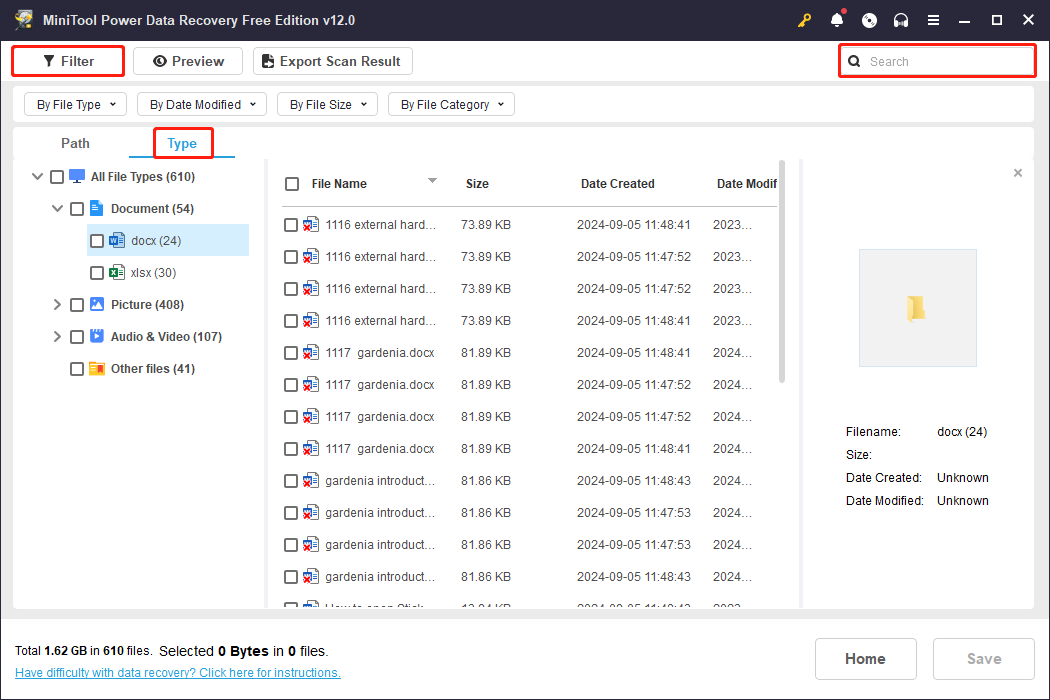Check the xlsx (30) checkbox
Screen dimensions: 1050x700
[x=97, y=273]
